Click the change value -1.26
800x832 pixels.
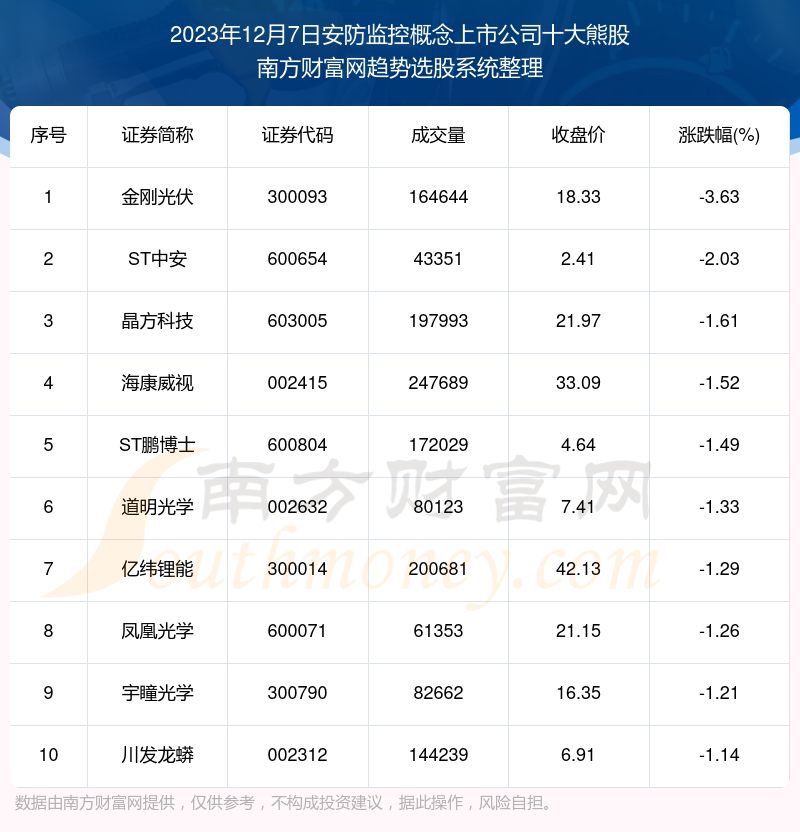click(719, 631)
